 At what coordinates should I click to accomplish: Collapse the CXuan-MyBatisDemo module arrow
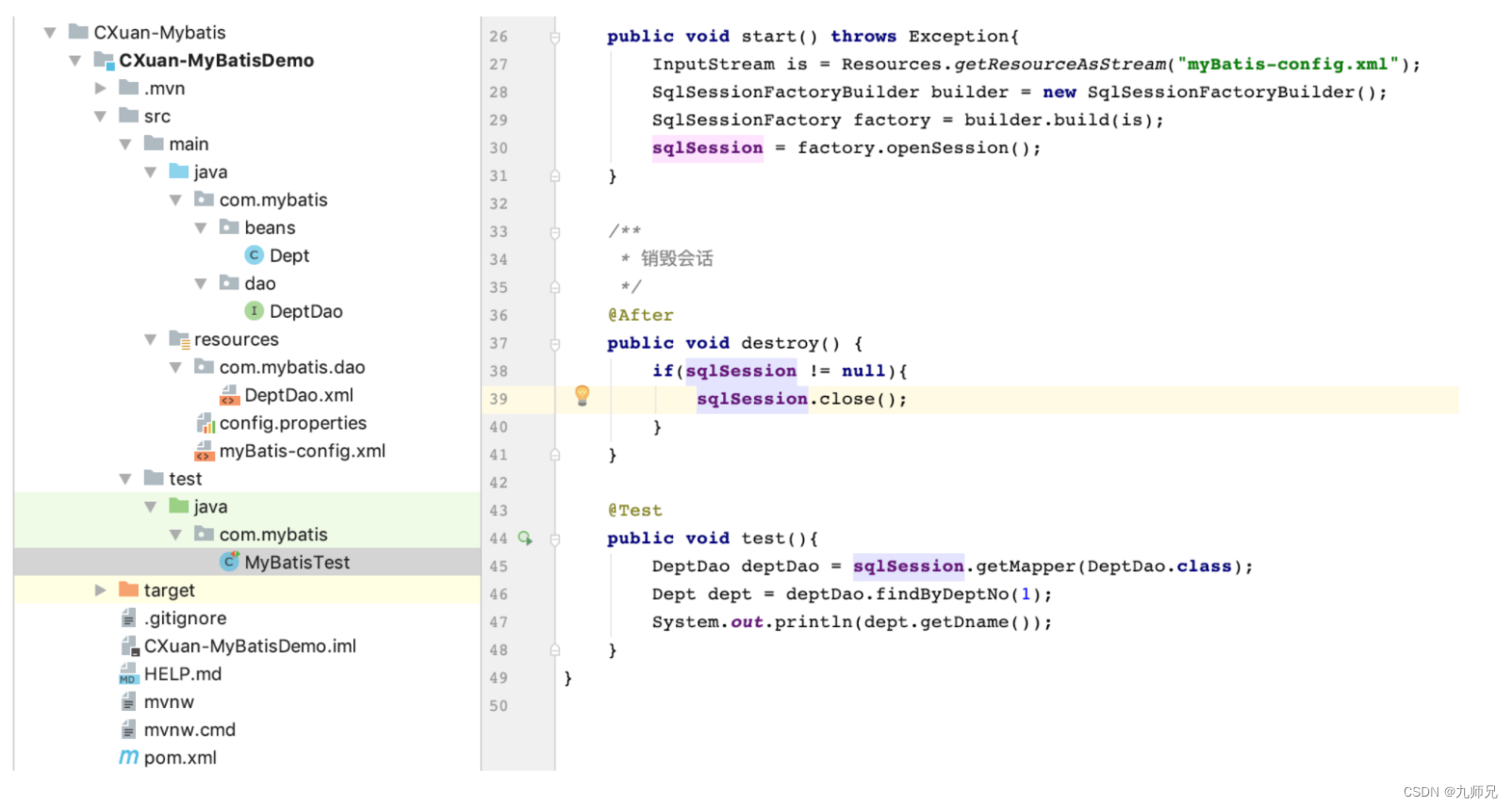pos(74,61)
